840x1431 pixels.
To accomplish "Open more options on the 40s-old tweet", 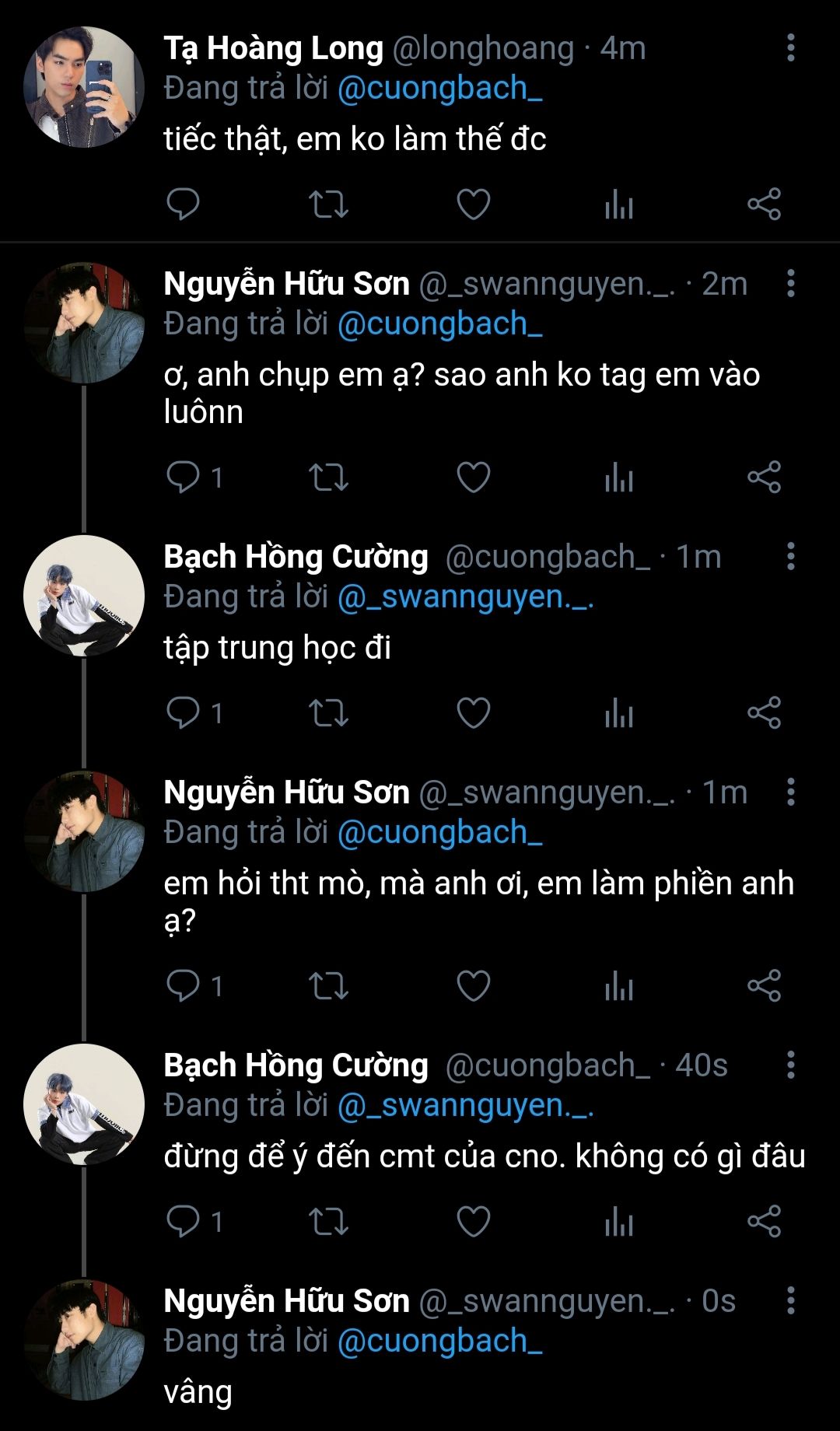I will click(790, 1065).
